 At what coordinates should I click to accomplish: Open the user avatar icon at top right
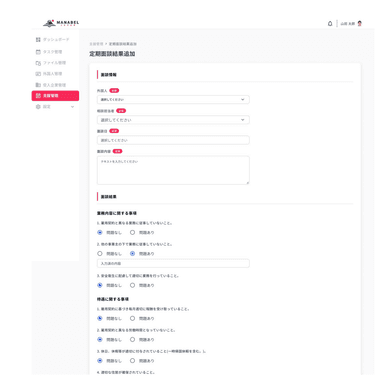(360, 24)
